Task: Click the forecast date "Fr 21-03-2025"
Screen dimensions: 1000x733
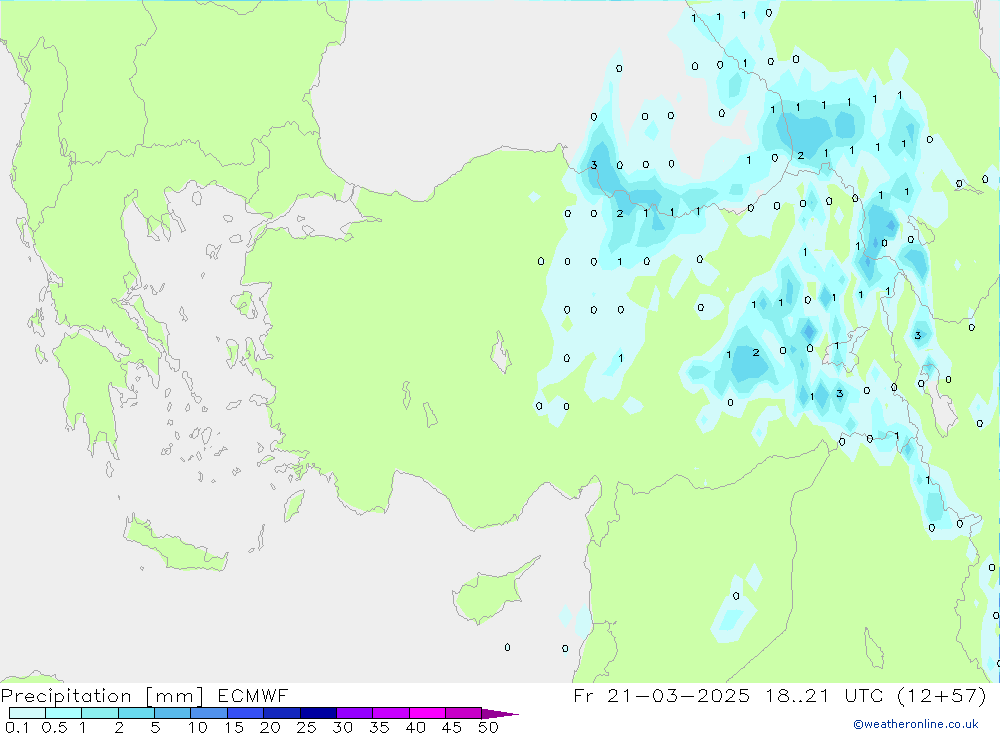Action: [x=665, y=695]
